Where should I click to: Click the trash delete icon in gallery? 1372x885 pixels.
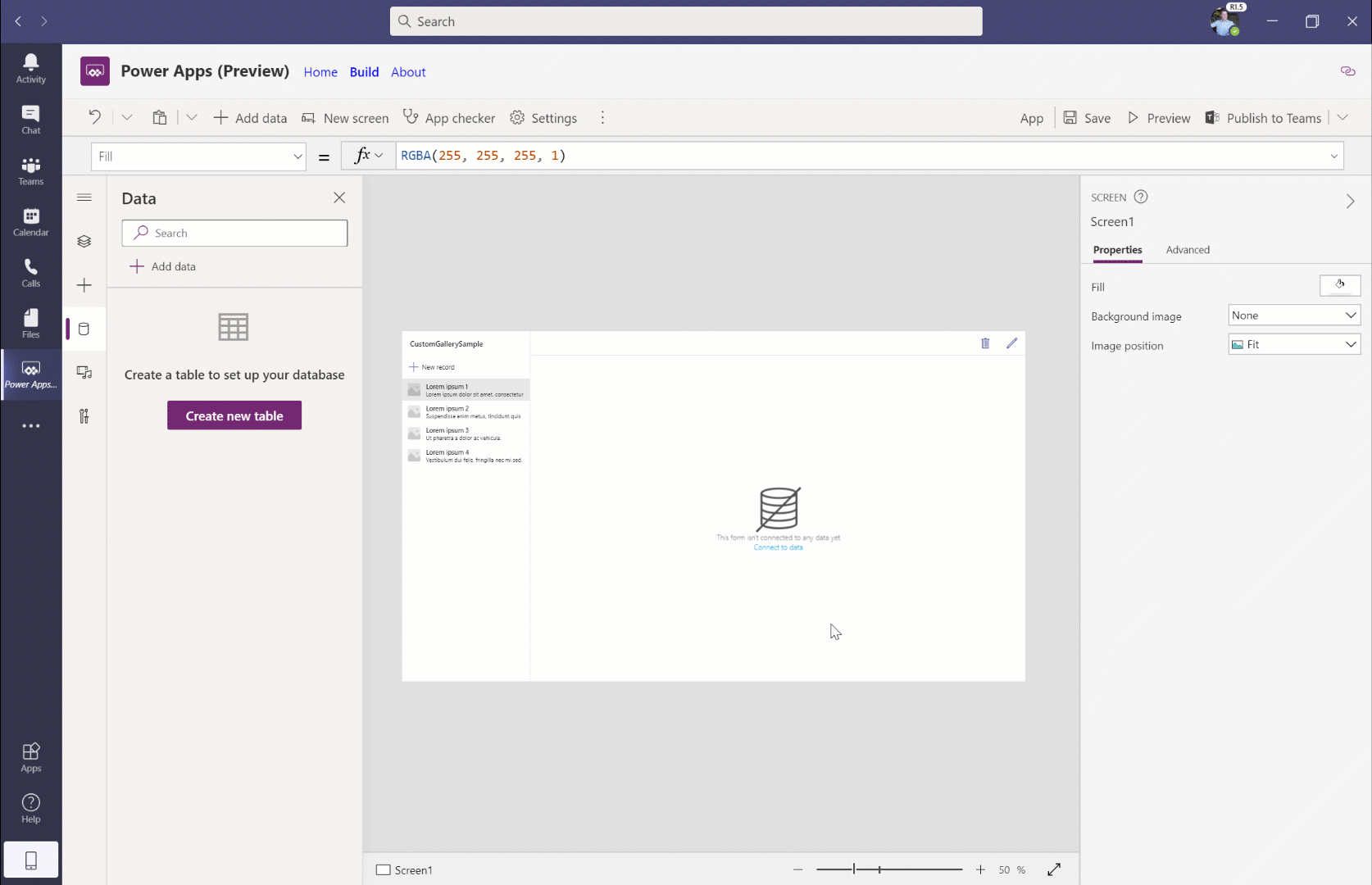click(x=985, y=343)
